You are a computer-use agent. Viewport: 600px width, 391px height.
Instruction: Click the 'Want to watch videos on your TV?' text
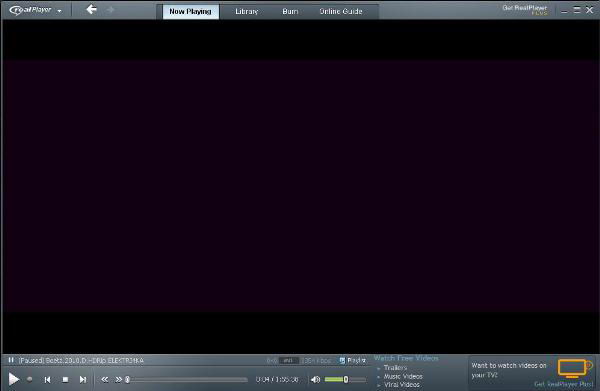509,370
